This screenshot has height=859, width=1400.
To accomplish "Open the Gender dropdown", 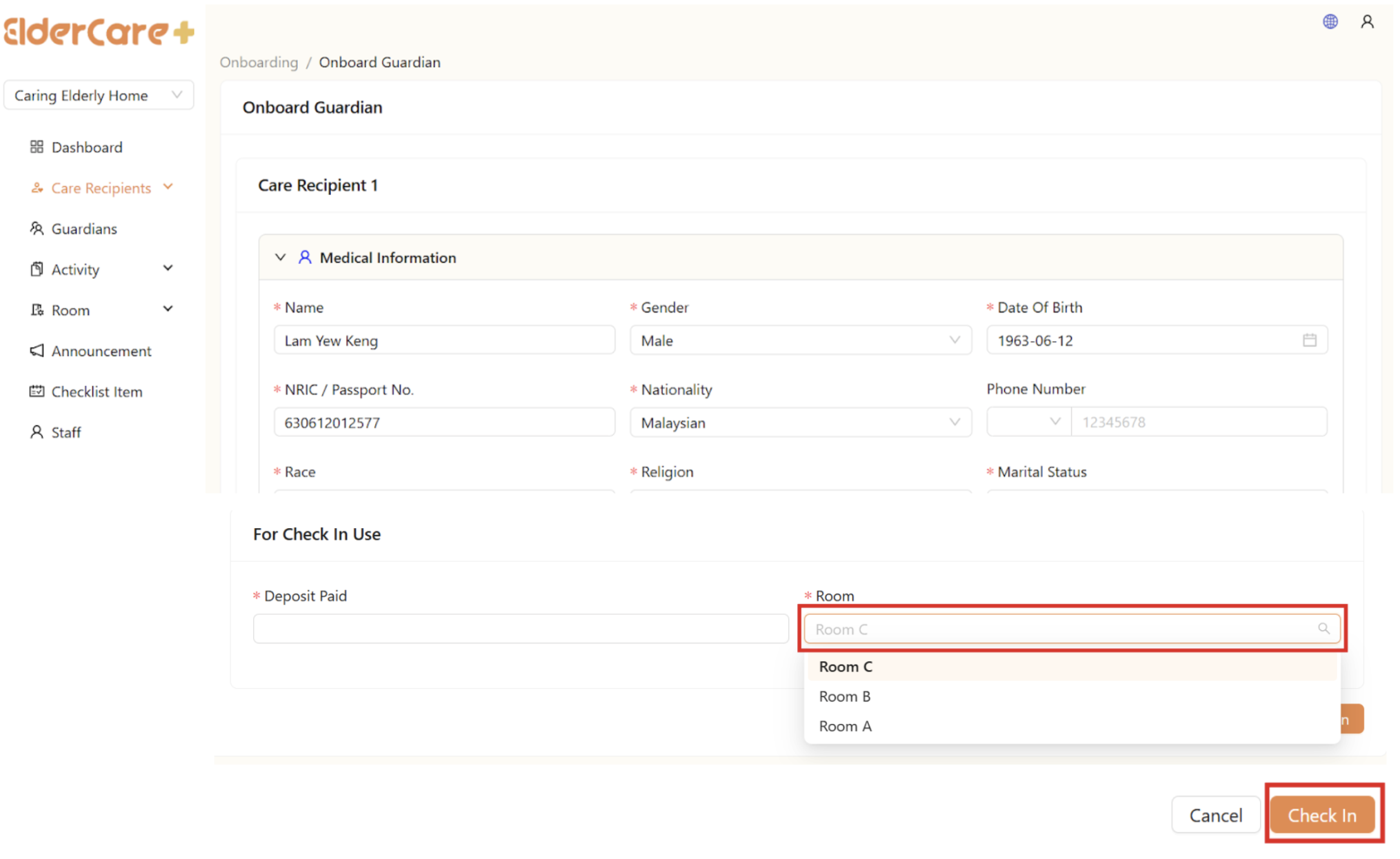I will 800,340.
